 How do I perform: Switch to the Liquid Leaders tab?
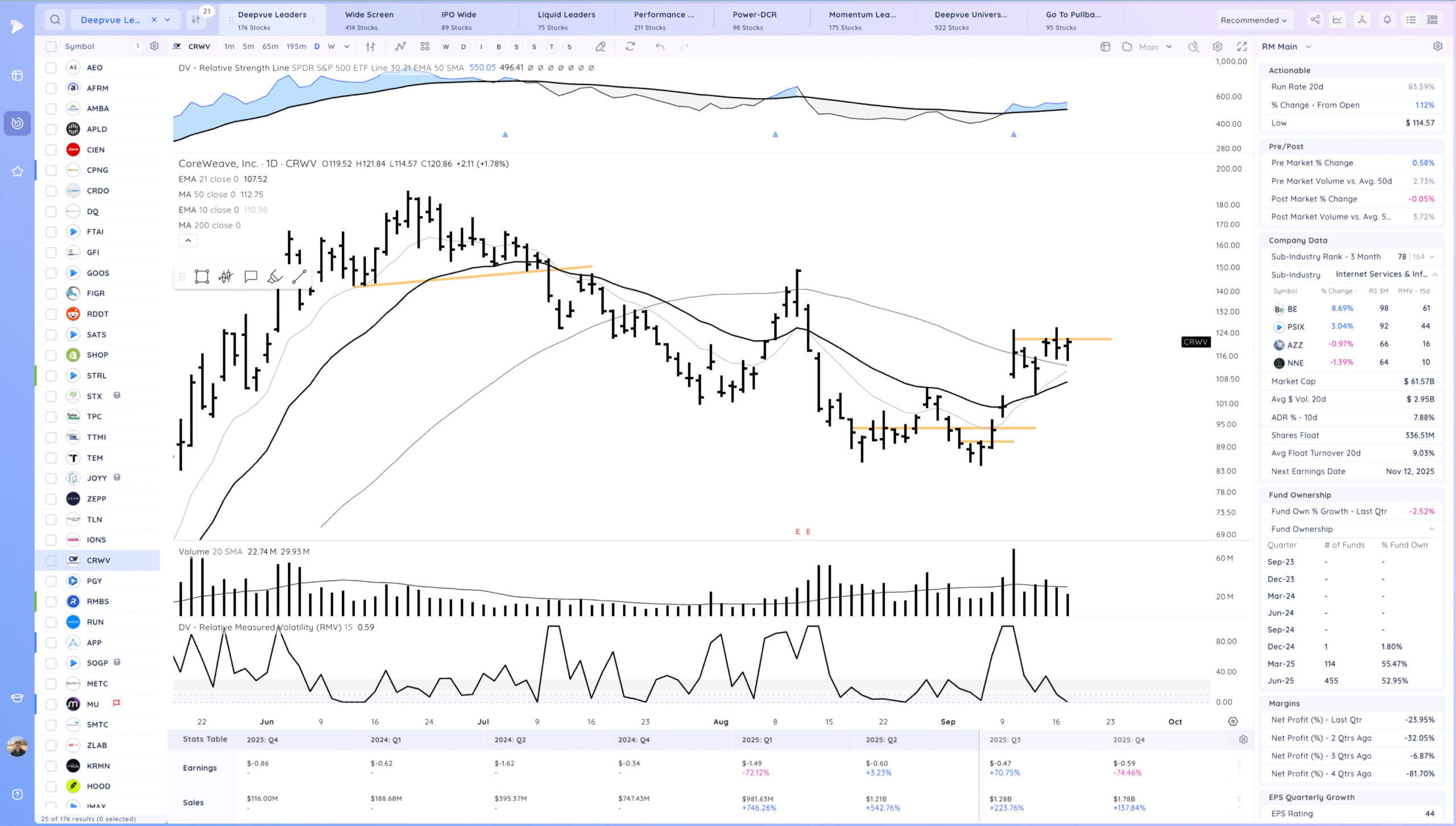click(566, 20)
